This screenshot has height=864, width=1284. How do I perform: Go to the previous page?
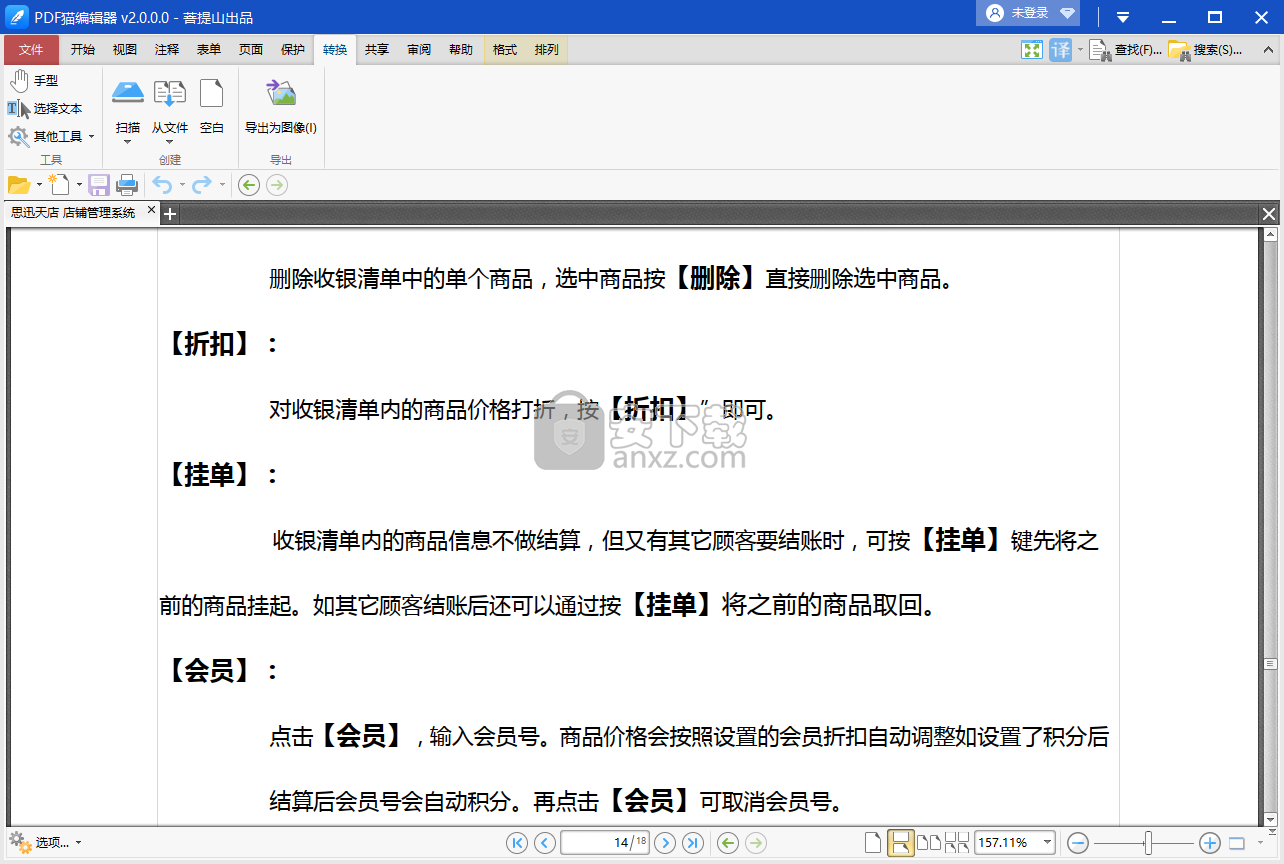coord(545,843)
